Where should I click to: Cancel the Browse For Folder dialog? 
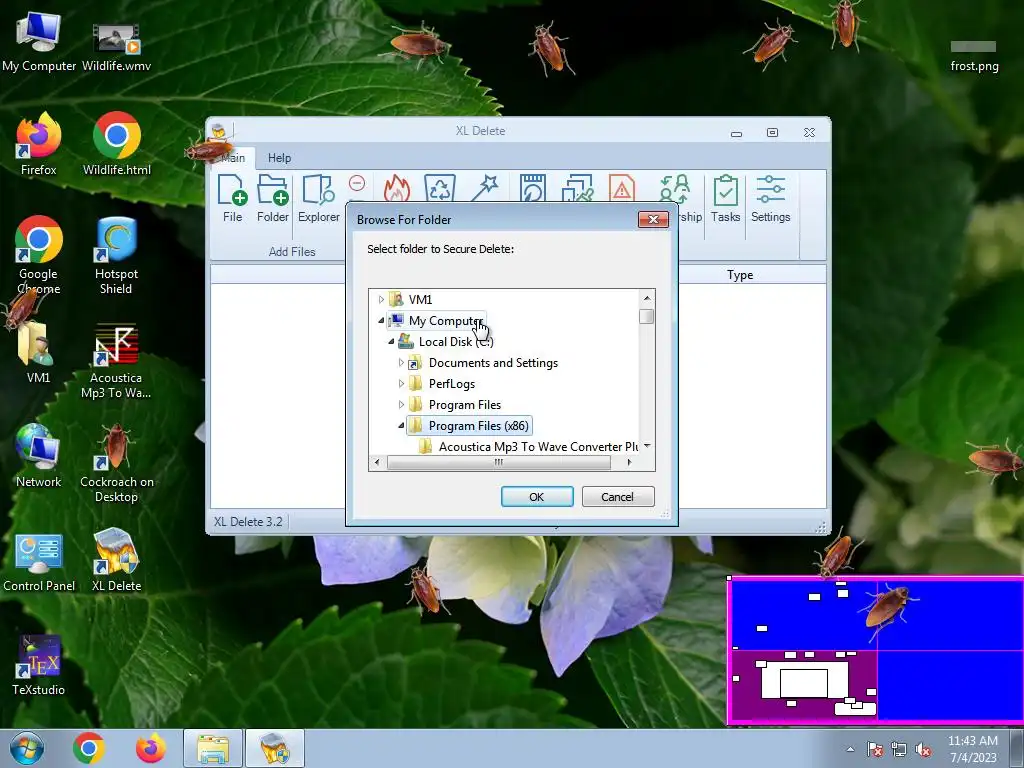tap(617, 497)
